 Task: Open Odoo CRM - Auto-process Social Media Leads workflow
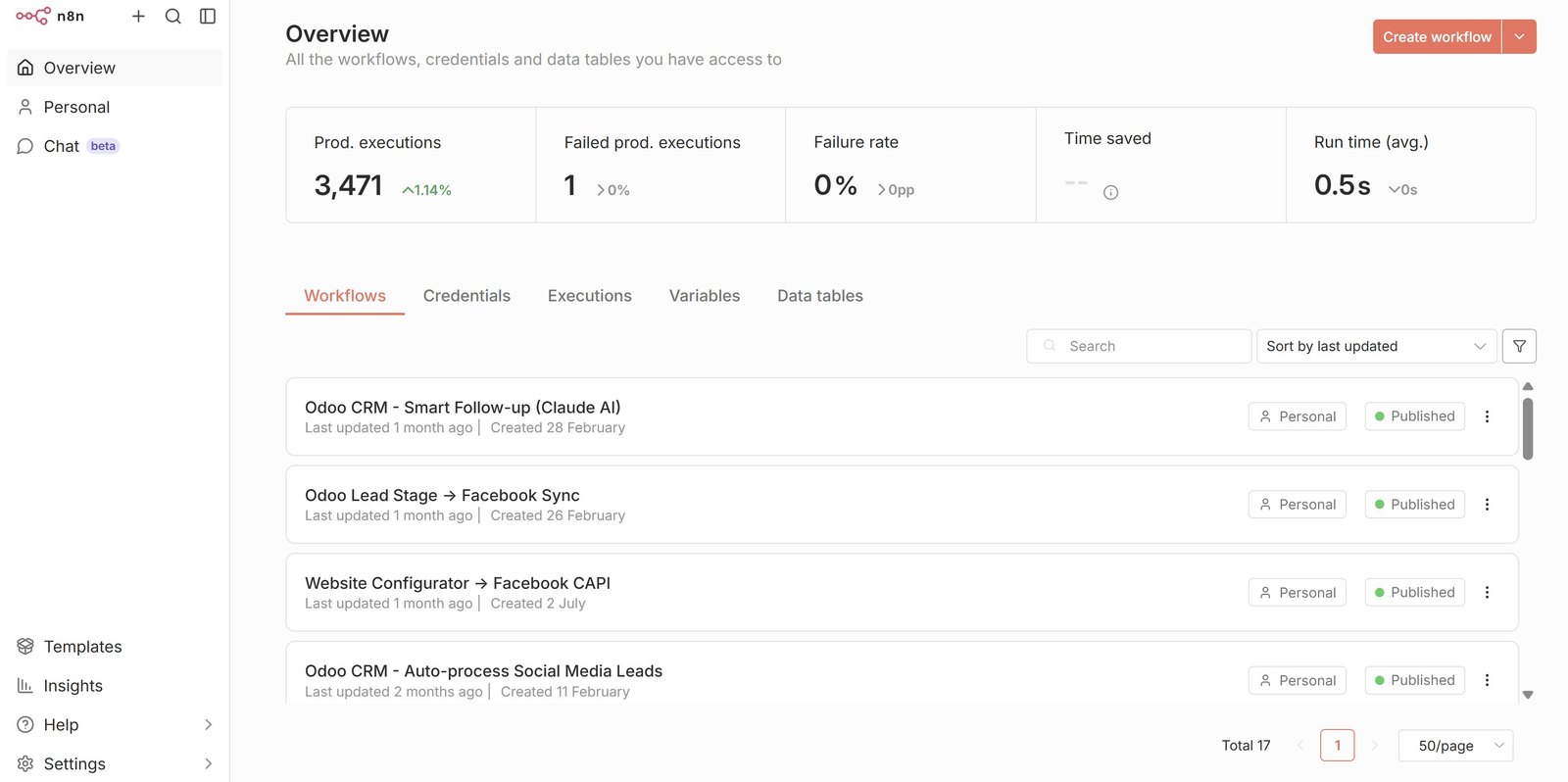902,673
